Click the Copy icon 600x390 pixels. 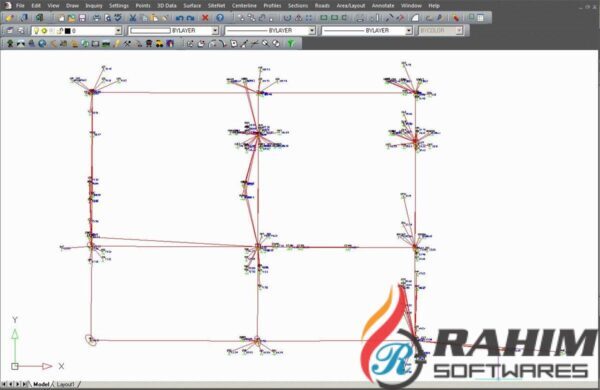[144, 18]
